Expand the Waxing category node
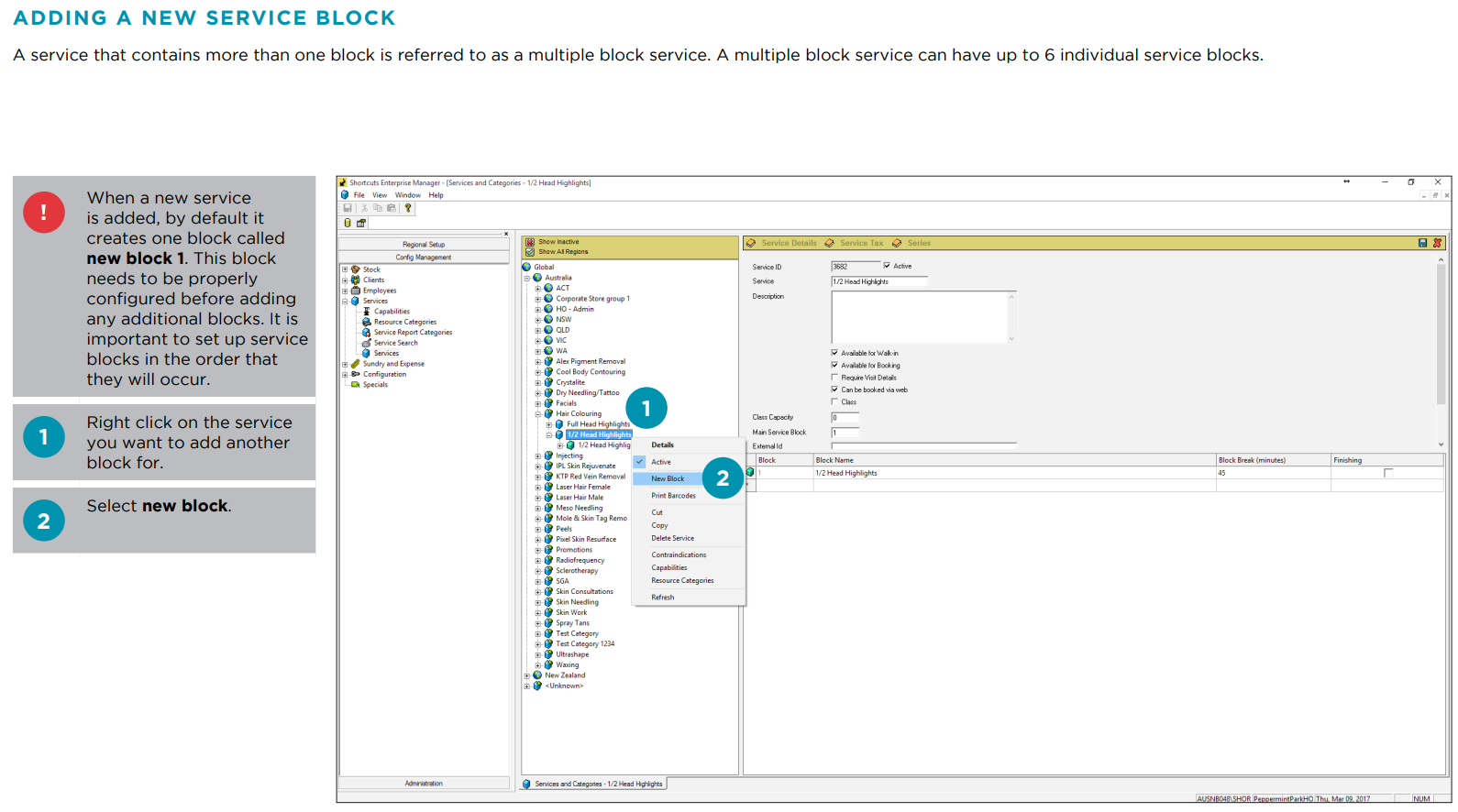This screenshot has height=812, width=1458. click(x=538, y=665)
